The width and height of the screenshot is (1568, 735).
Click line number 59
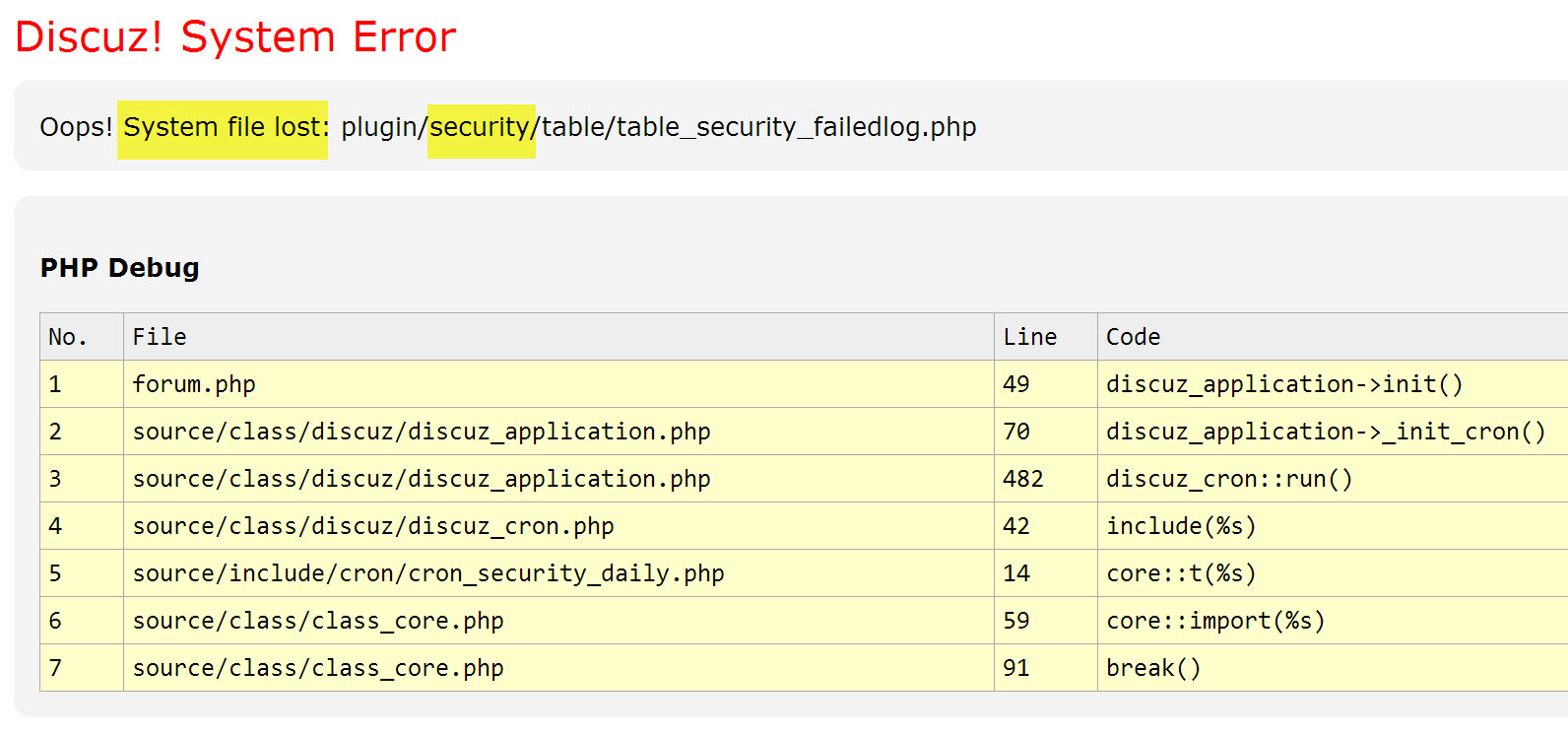[x=1016, y=621]
